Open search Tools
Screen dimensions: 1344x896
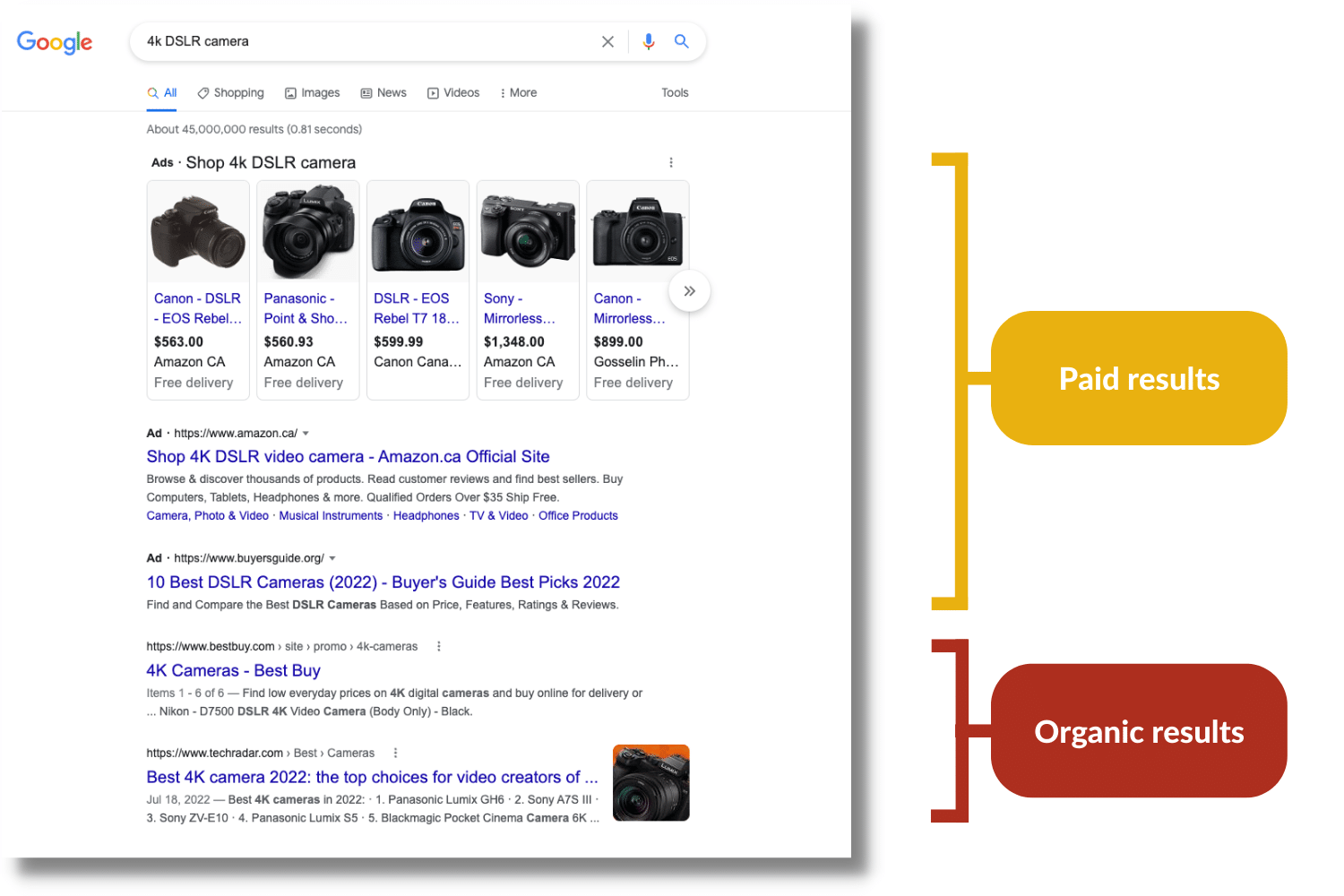[675, 93]
